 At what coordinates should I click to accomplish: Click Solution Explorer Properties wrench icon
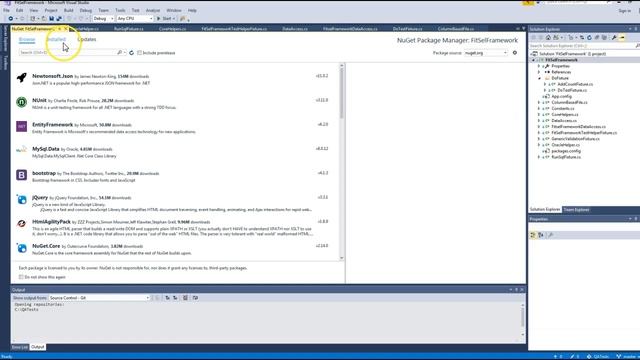(614, 38)
